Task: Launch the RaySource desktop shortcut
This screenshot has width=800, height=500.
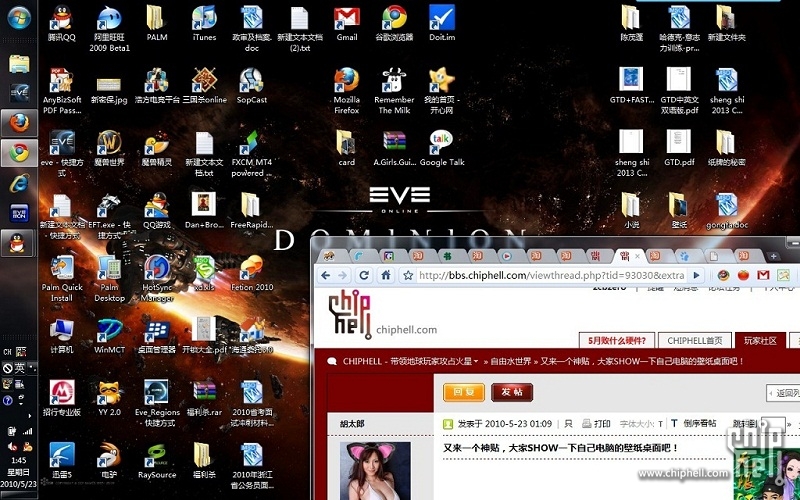Action: (x=157, y=461)
